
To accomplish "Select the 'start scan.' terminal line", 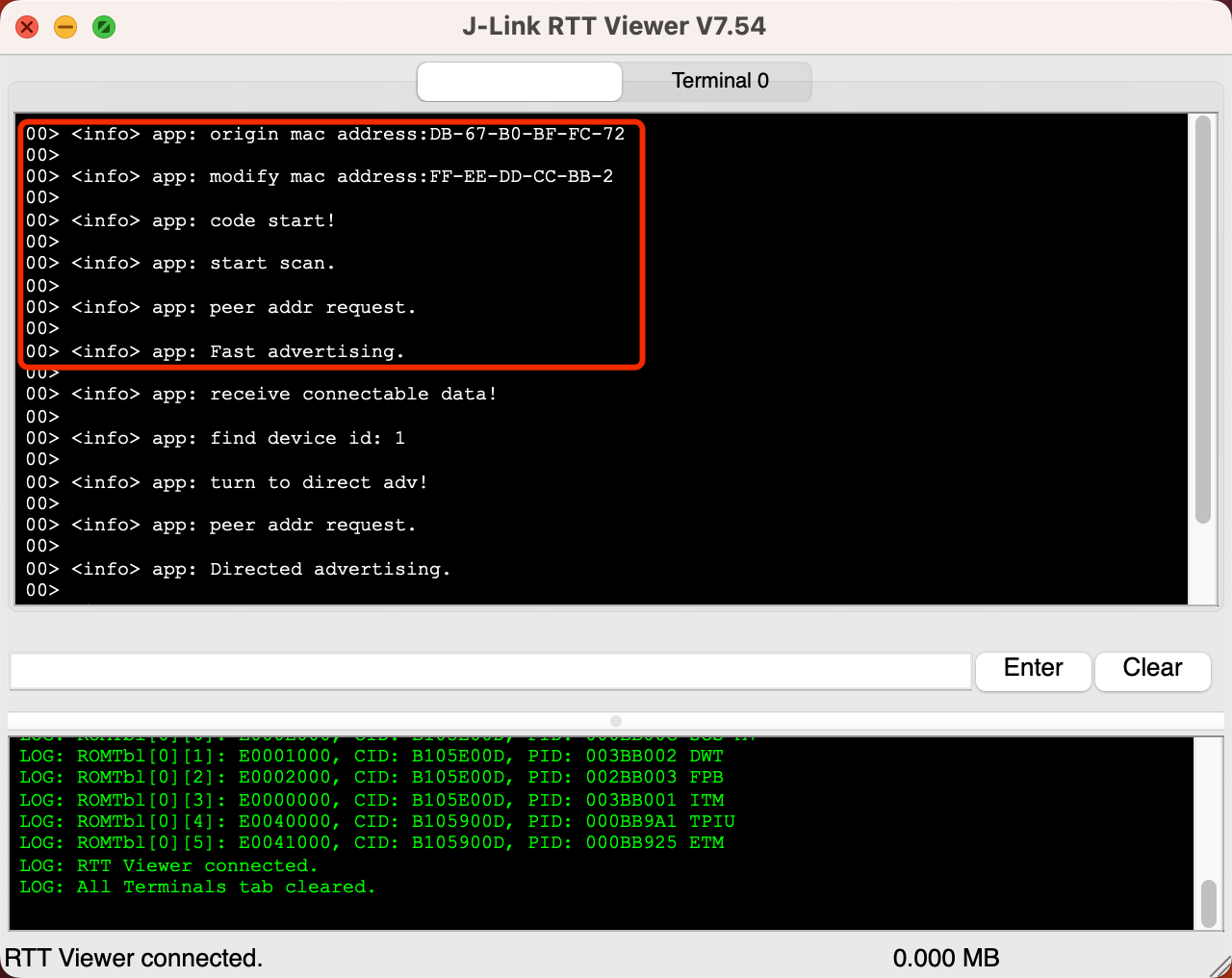I will tap(181, 263).
